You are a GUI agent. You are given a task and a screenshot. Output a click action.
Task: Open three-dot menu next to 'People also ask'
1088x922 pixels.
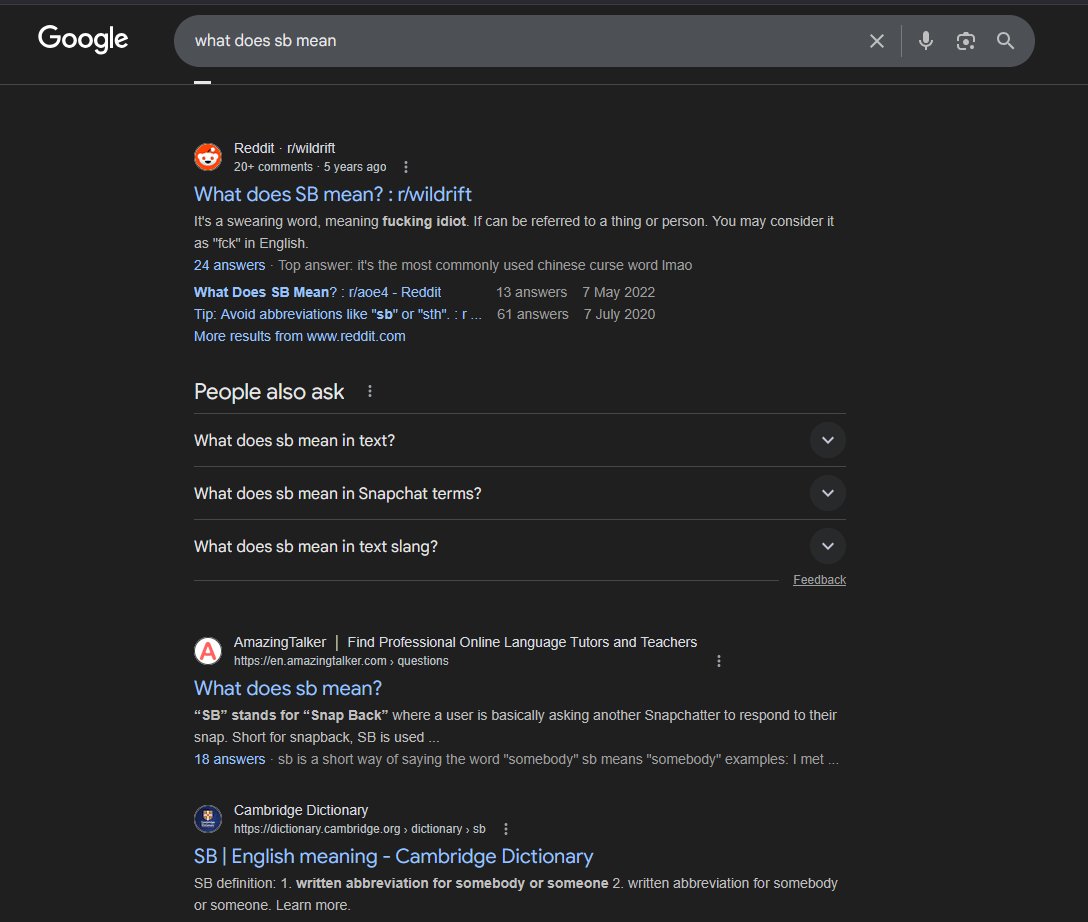pyautogui.click(x=370, y=391)
